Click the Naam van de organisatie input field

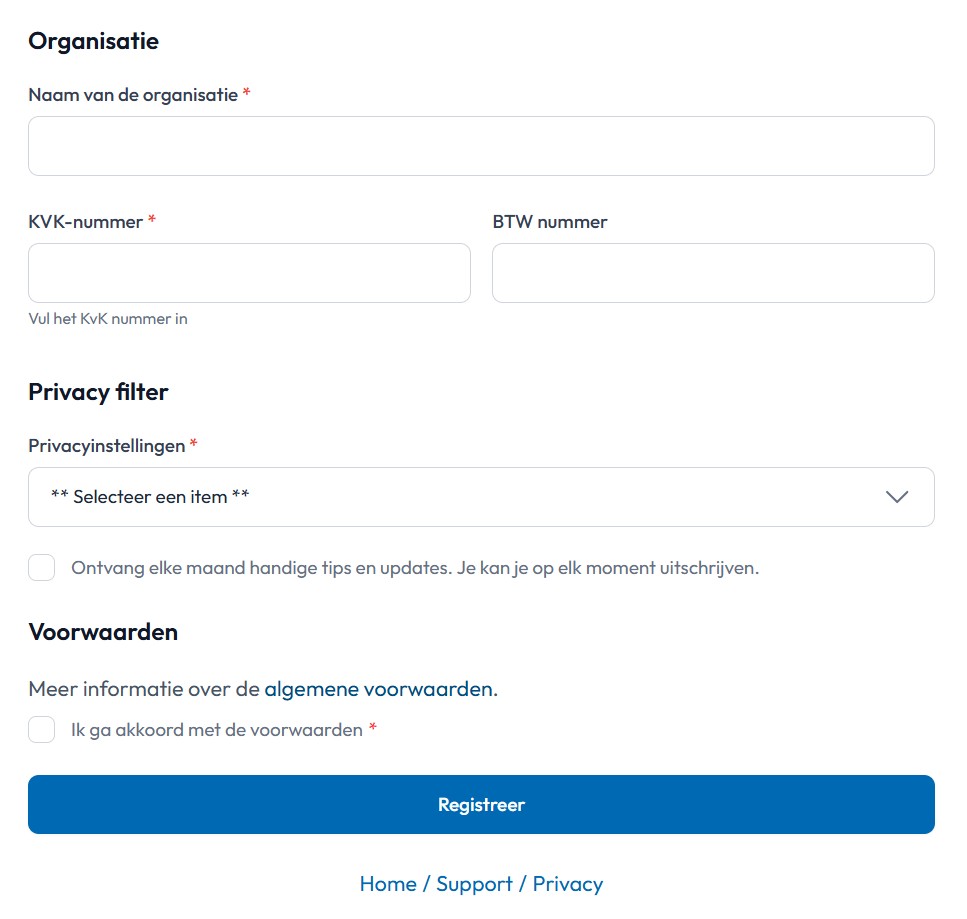click(481, 146)
